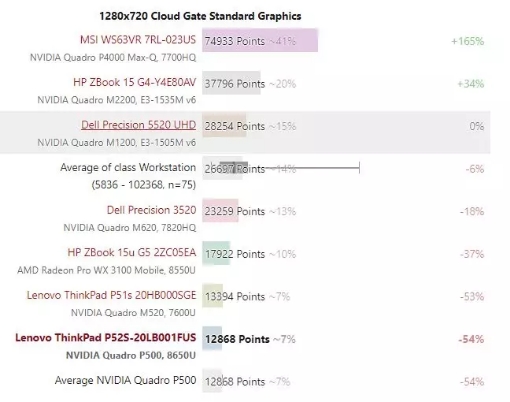
Task: Click the blue 12868 Points bar
Action: click(212, 338)
